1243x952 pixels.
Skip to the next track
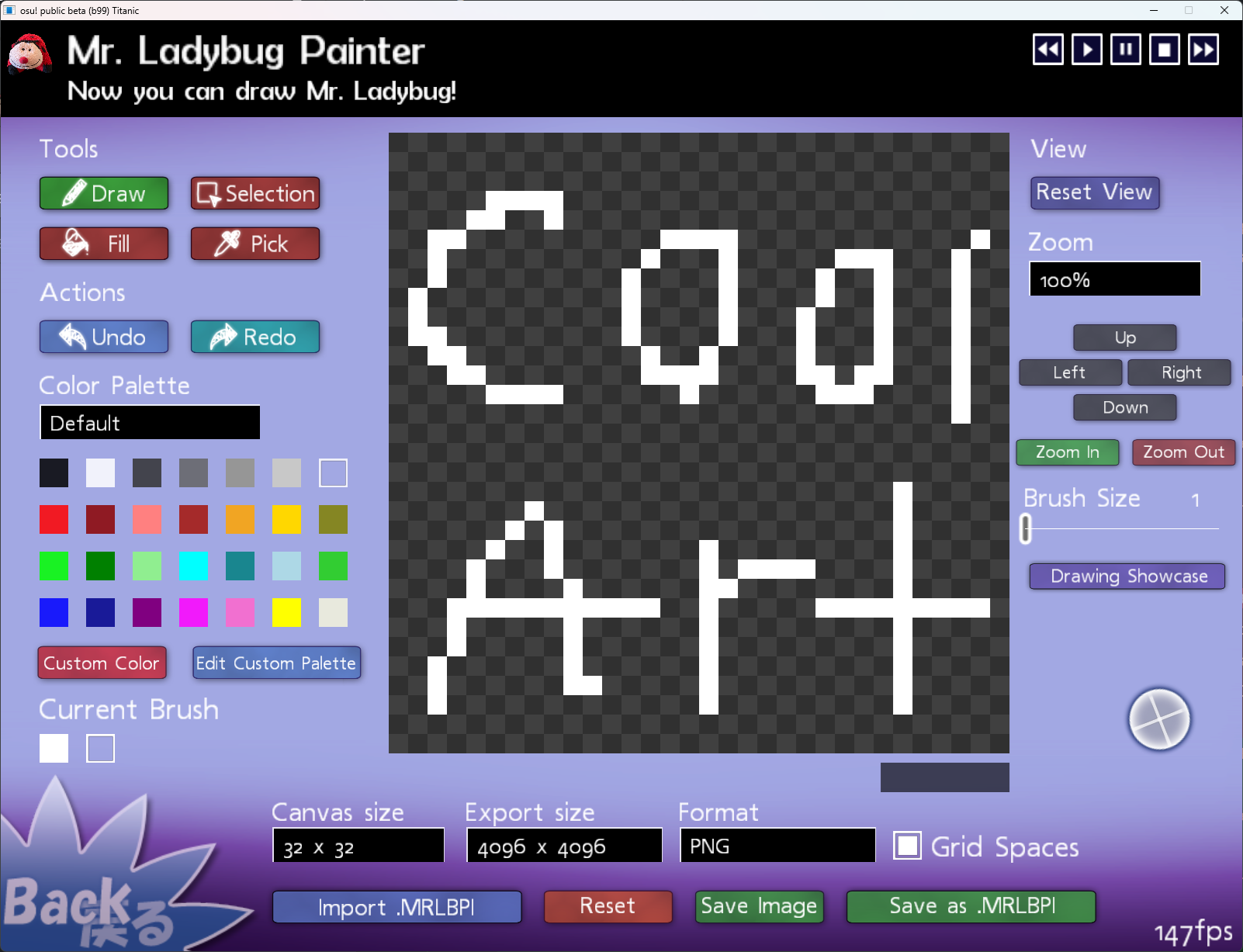pyautogui.click(x=1203, y=50)
